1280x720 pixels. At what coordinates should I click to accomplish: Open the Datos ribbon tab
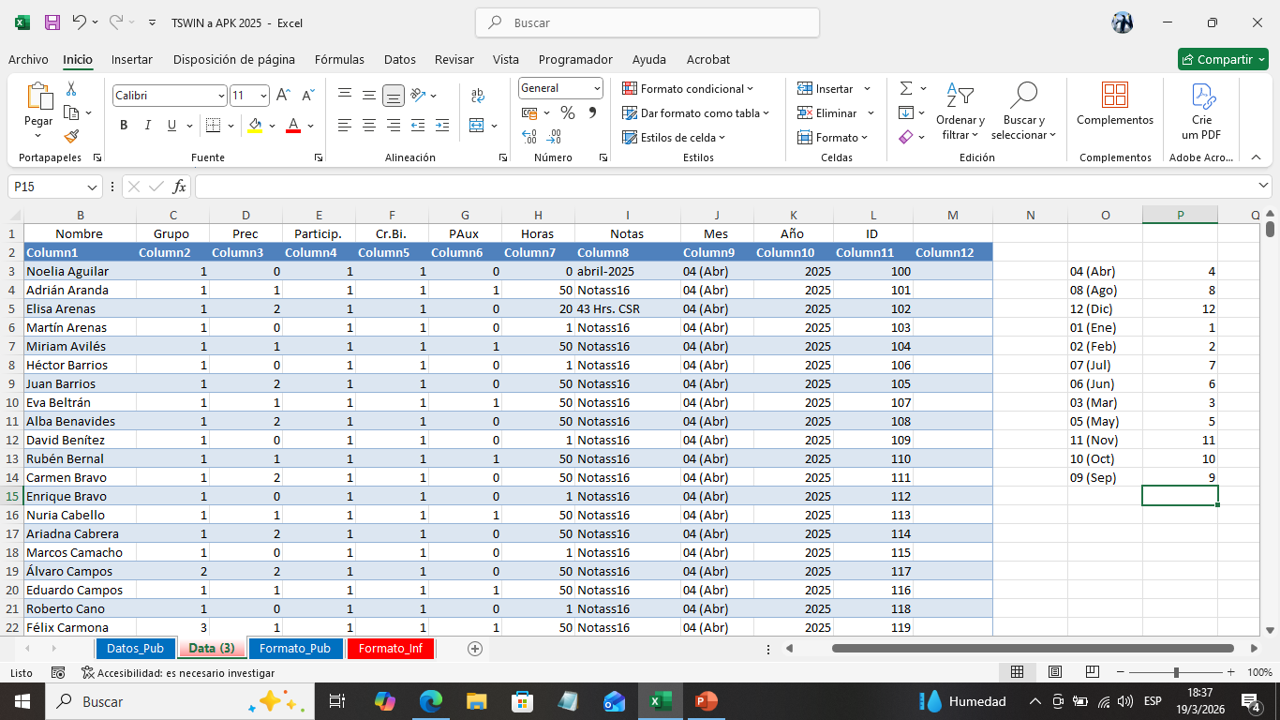click(400, 59)
